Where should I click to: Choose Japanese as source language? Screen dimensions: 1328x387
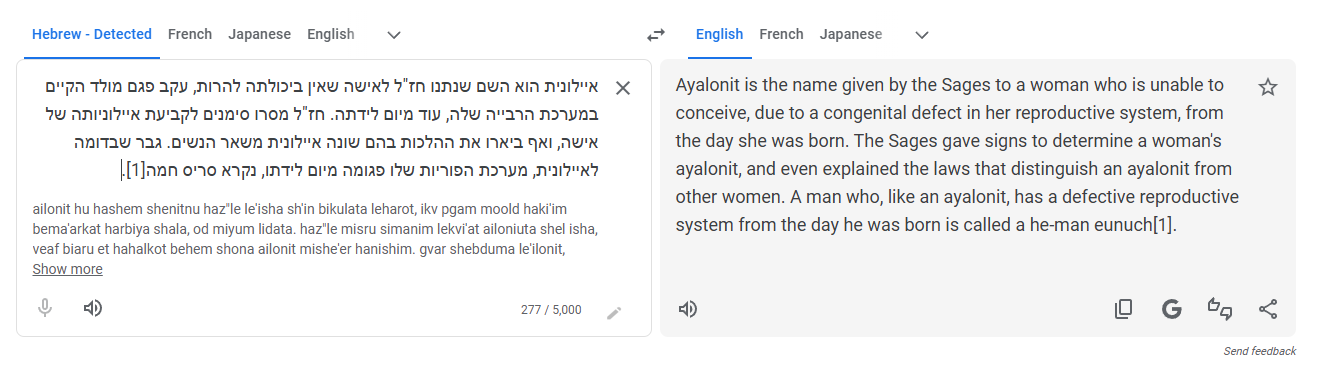[x=259, y=34]
